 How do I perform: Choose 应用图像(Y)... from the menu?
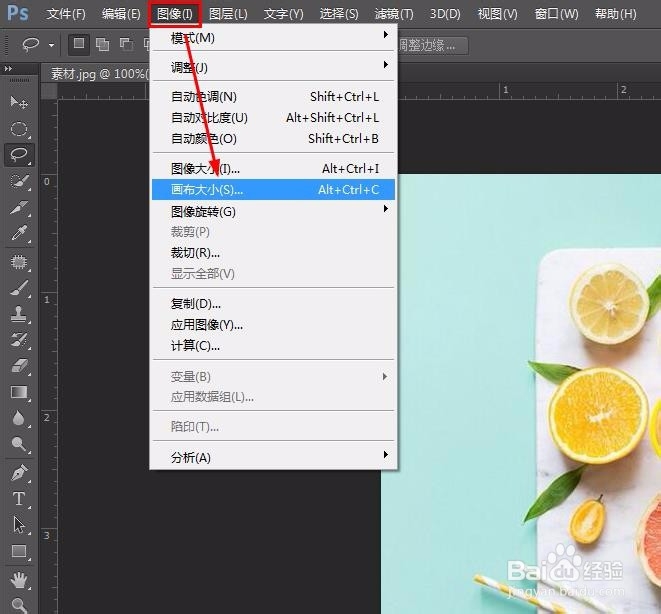273,324
